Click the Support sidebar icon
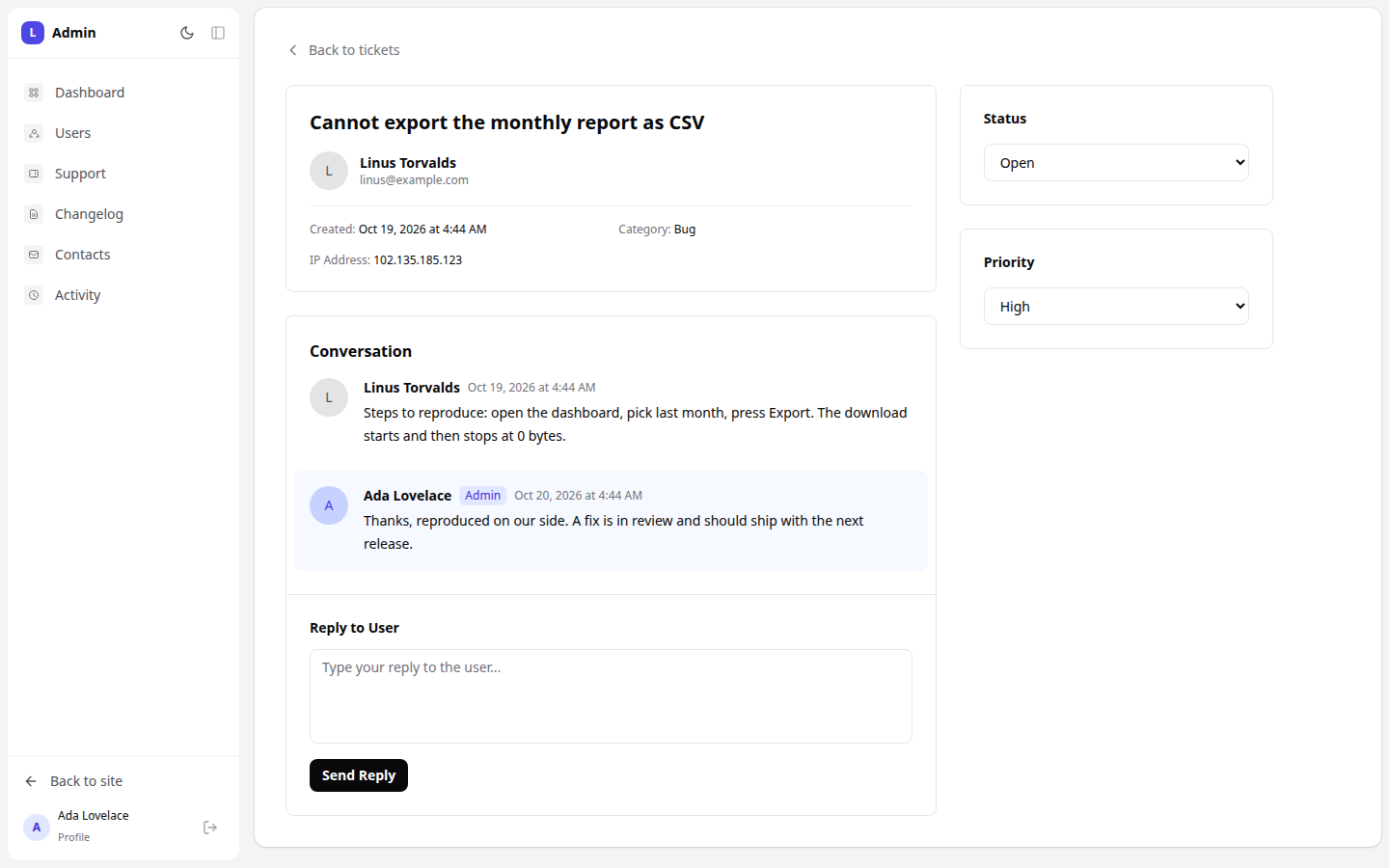The height and width of the screenshot is (868, 1389). click(x=34, y=174)
